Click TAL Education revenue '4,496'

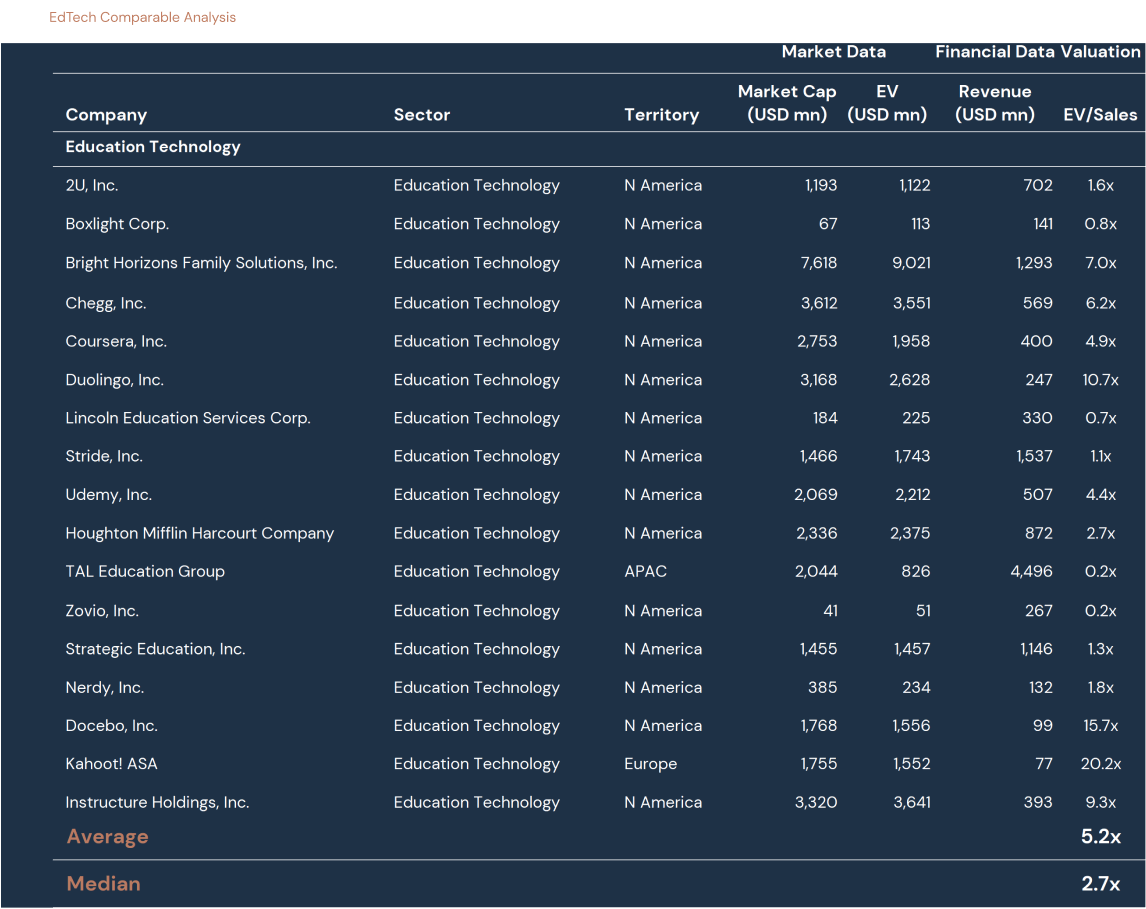coord(1031,571)
